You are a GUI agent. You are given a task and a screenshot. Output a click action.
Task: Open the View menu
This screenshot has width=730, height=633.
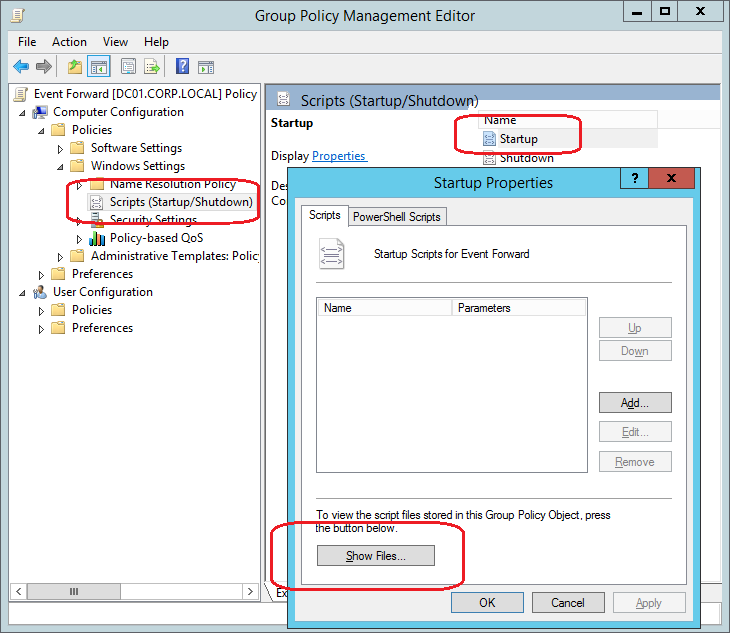115,42
